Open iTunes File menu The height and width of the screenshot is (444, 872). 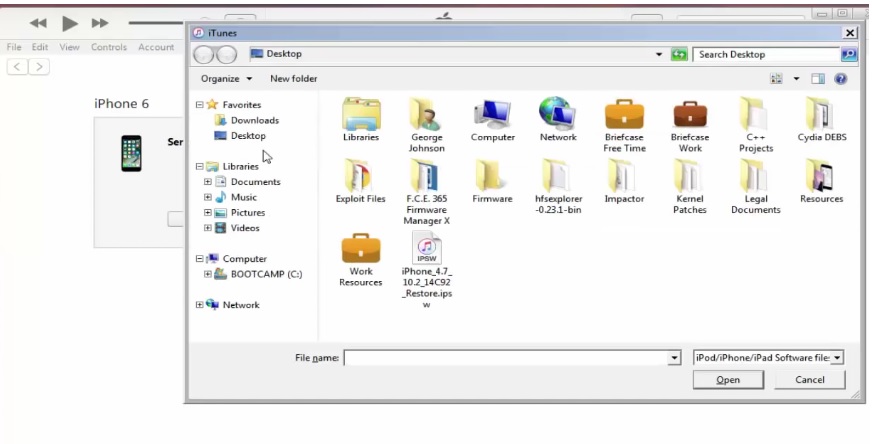[14, 47]
